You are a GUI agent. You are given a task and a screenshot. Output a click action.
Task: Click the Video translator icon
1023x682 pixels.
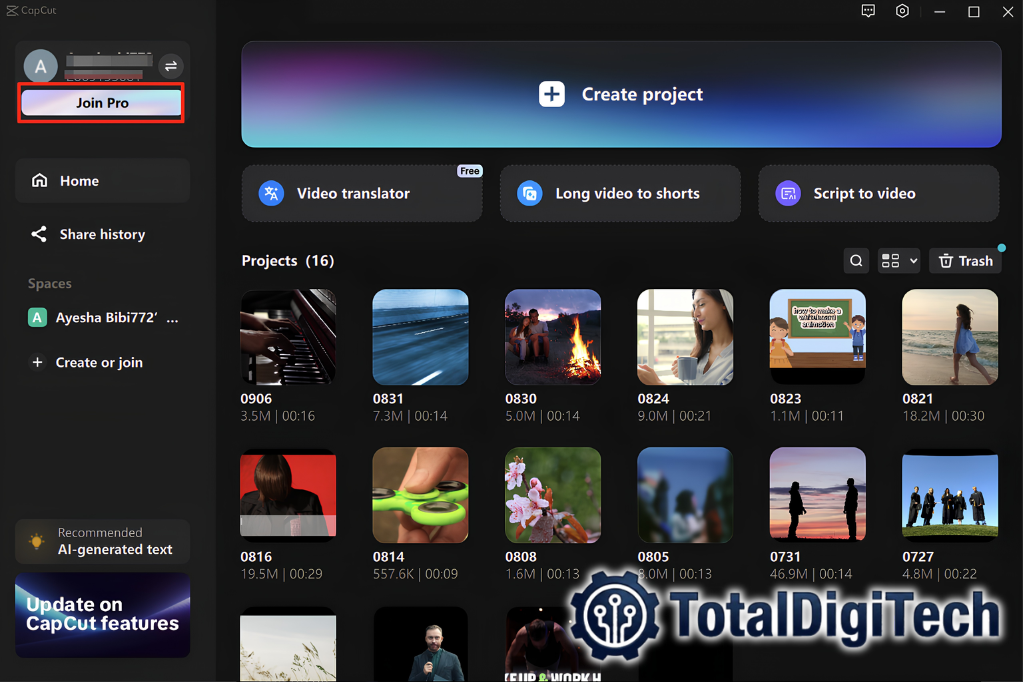(x=271, y=193)
